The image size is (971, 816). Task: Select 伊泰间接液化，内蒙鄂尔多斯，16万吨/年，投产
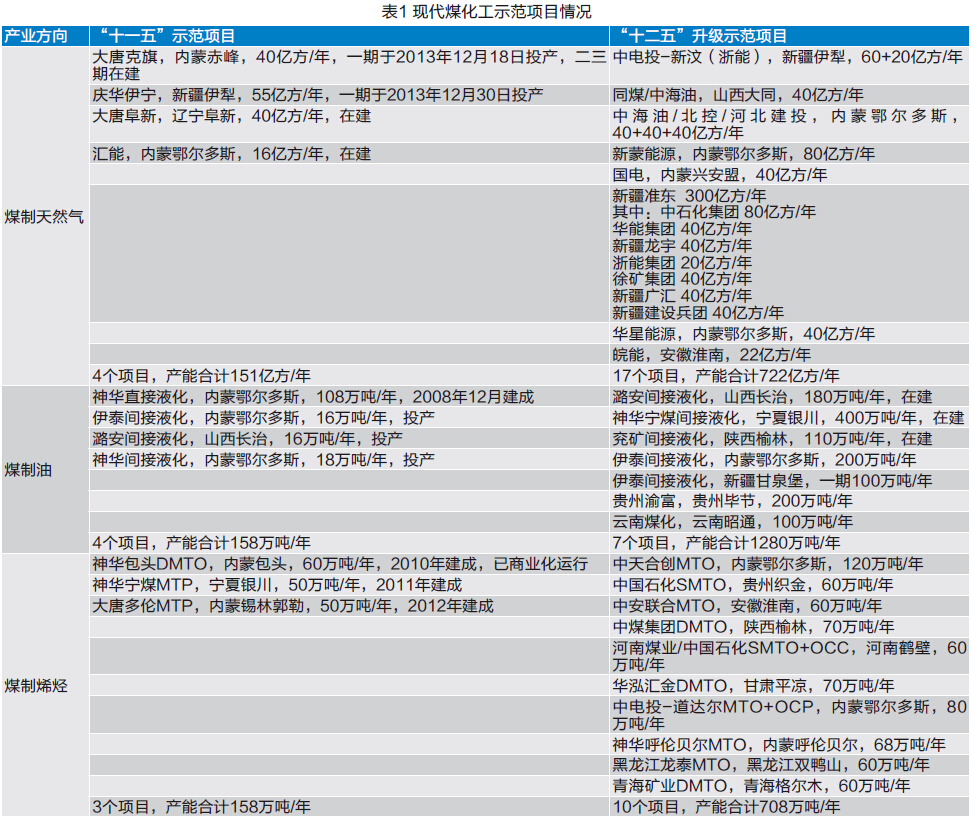coord(349,418)
